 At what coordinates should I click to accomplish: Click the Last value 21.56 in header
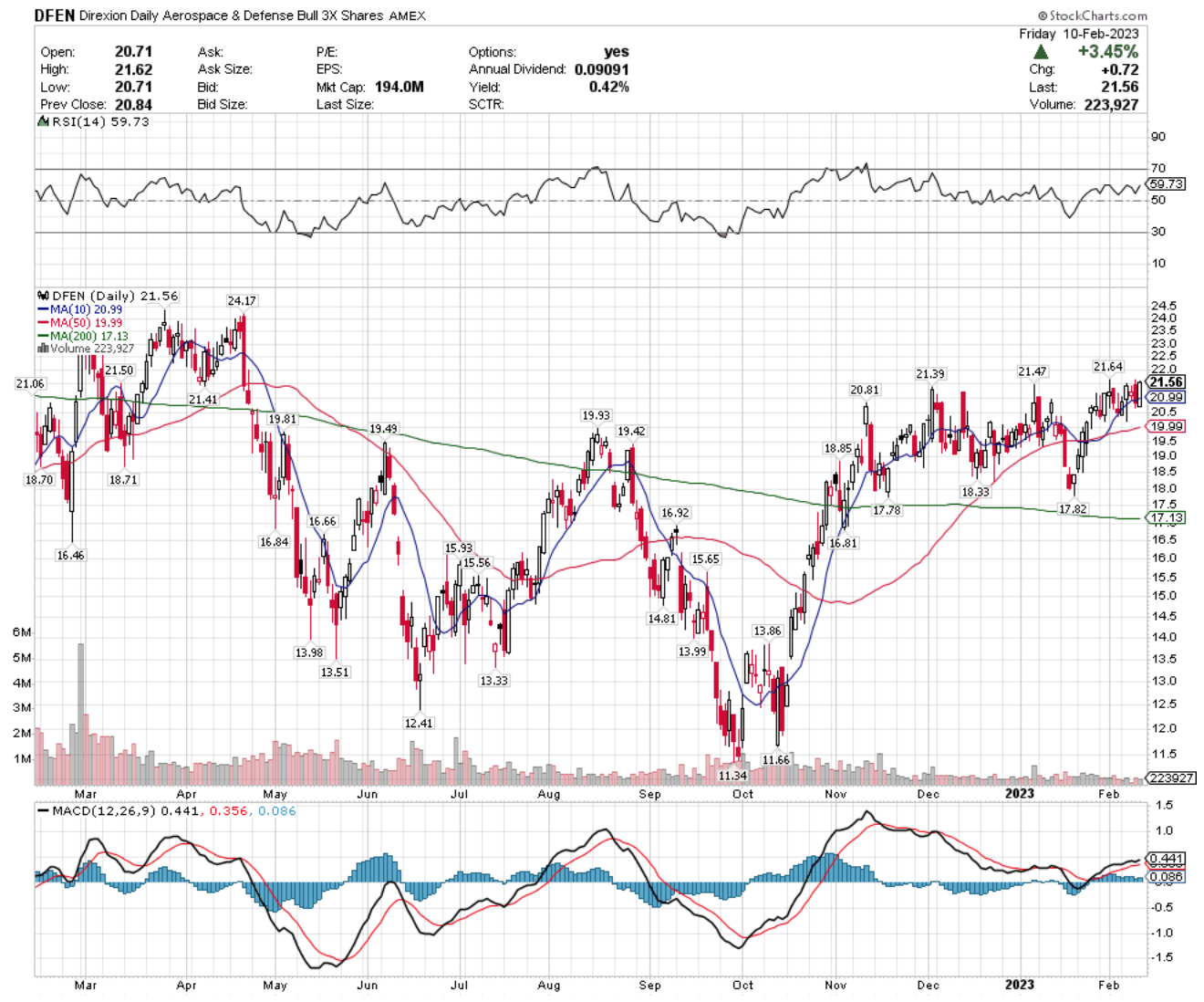point(1120,87)
